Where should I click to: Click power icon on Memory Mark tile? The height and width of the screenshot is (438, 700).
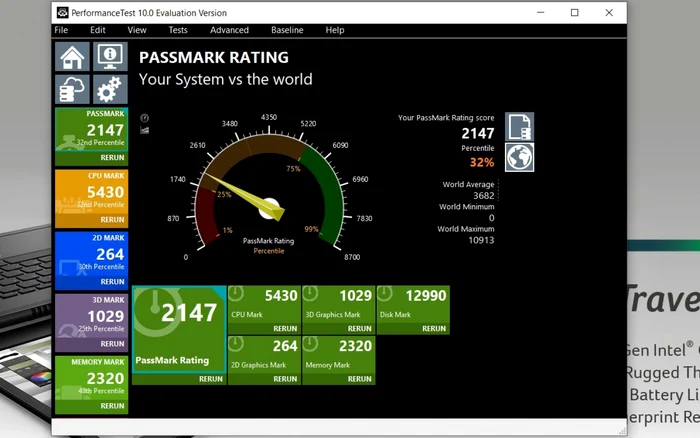pos(311,344)
